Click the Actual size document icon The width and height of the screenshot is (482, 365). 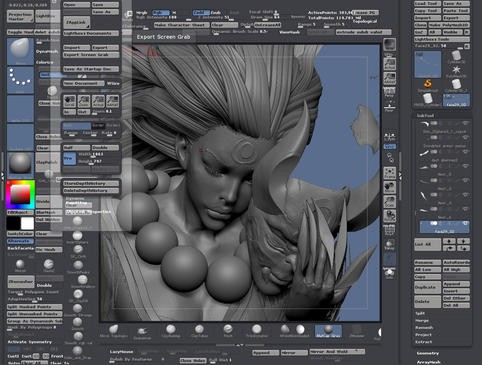pos(98,101)
